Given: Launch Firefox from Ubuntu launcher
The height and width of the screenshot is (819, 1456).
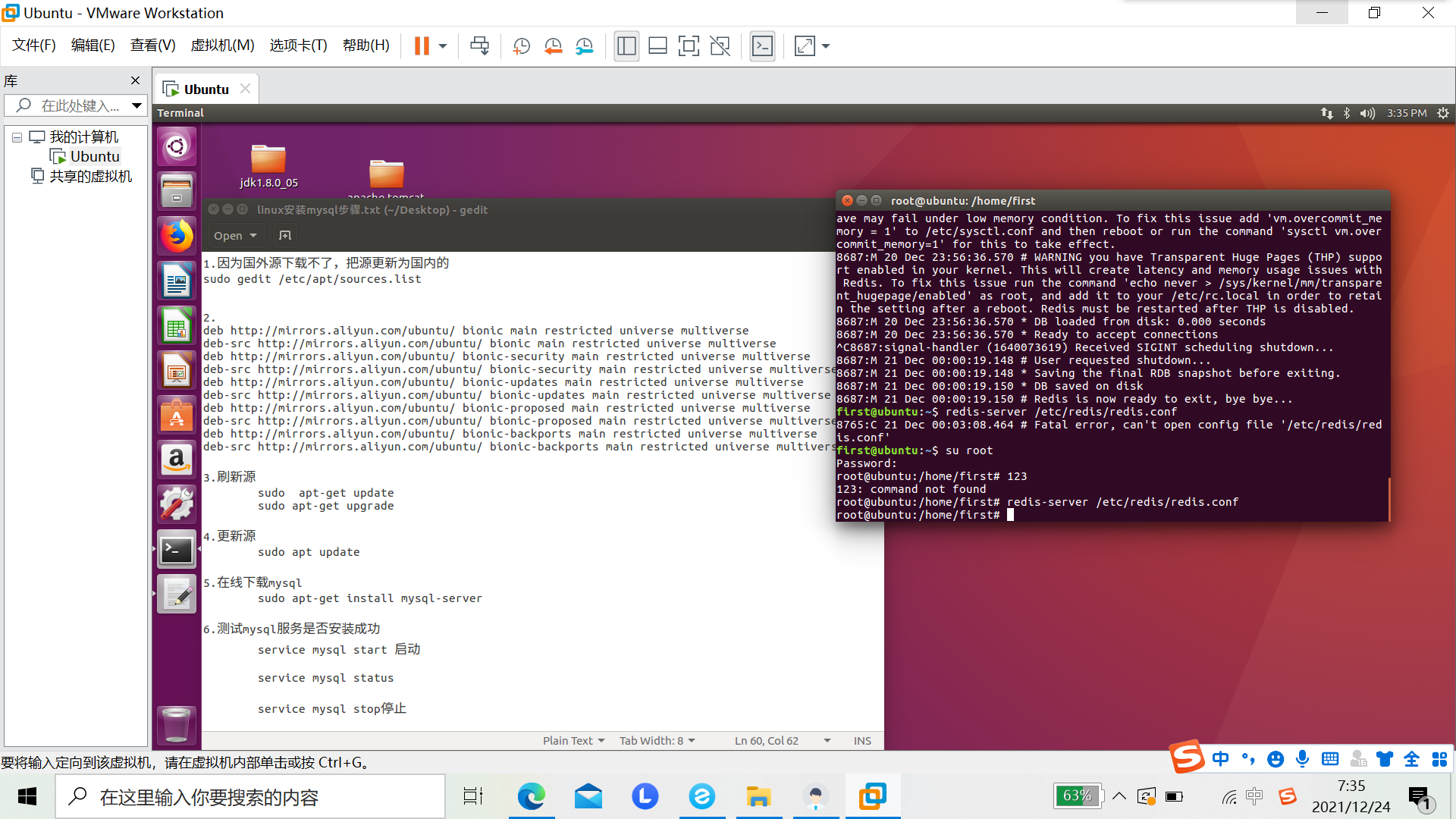Looking at the screenshot, I should [177, 235].
